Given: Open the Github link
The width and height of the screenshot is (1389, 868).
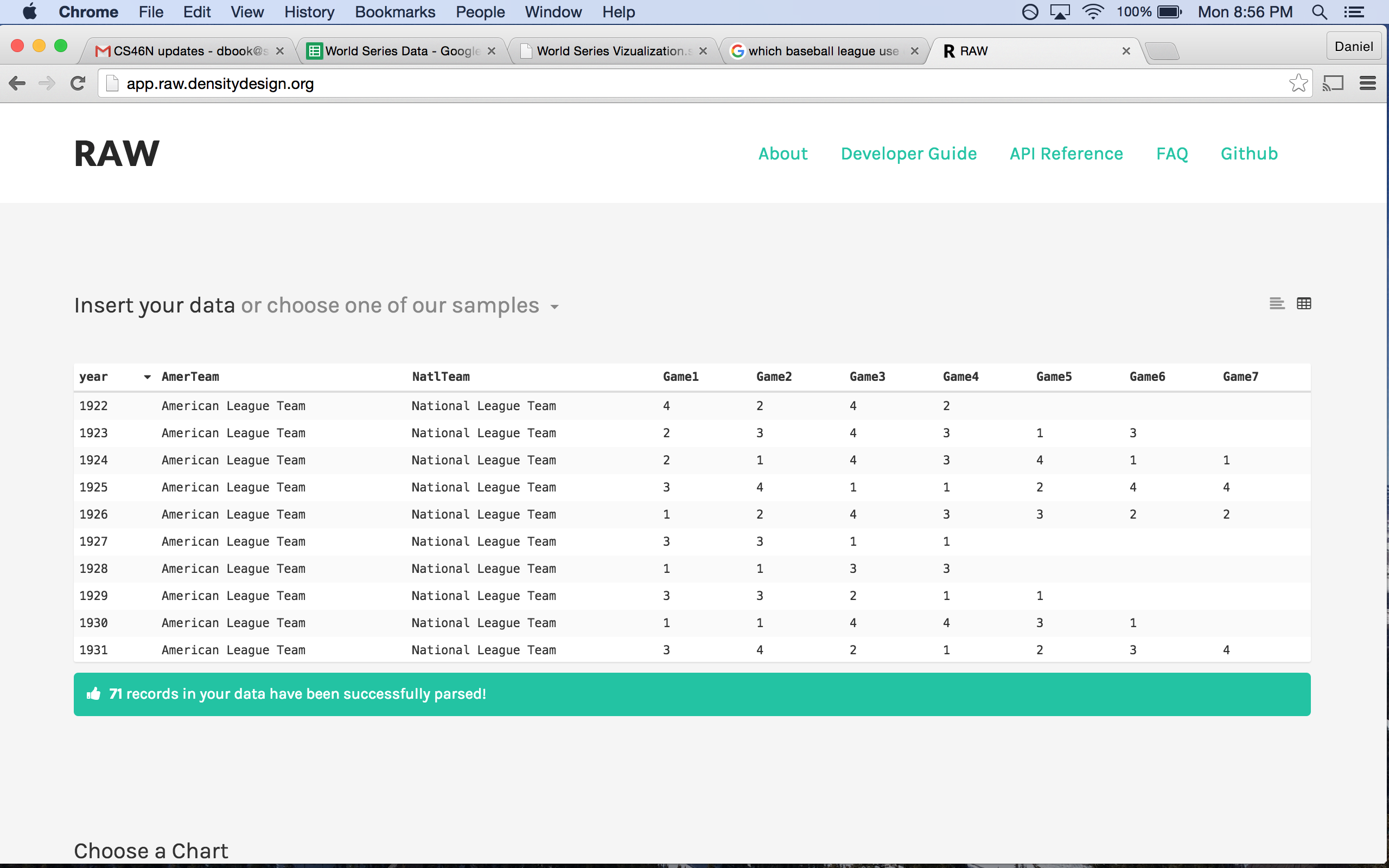Looking at the screenshot, I should [1249, 154].
